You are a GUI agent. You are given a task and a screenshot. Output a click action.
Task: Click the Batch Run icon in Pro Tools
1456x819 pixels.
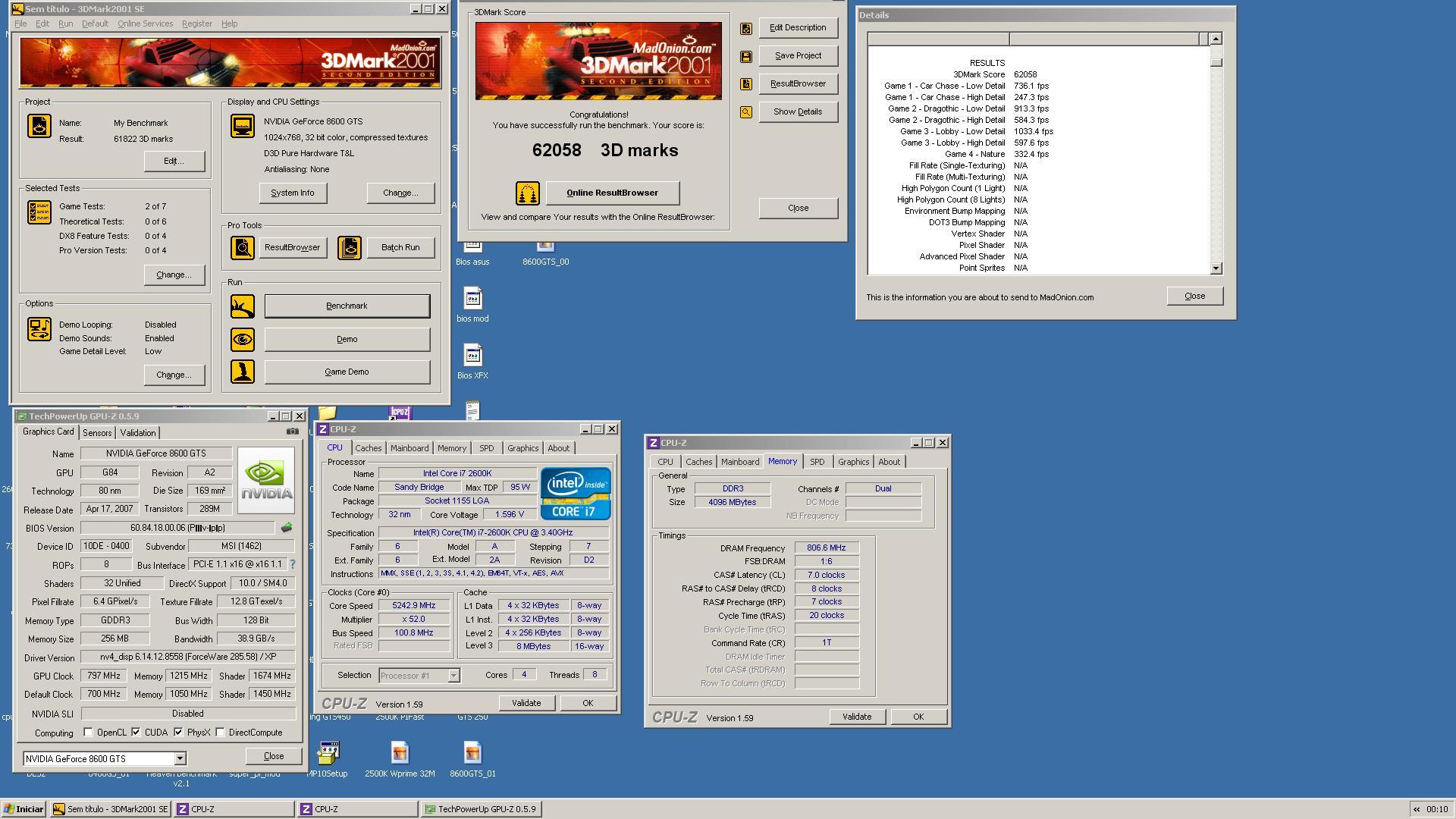[x=350, y=248]
